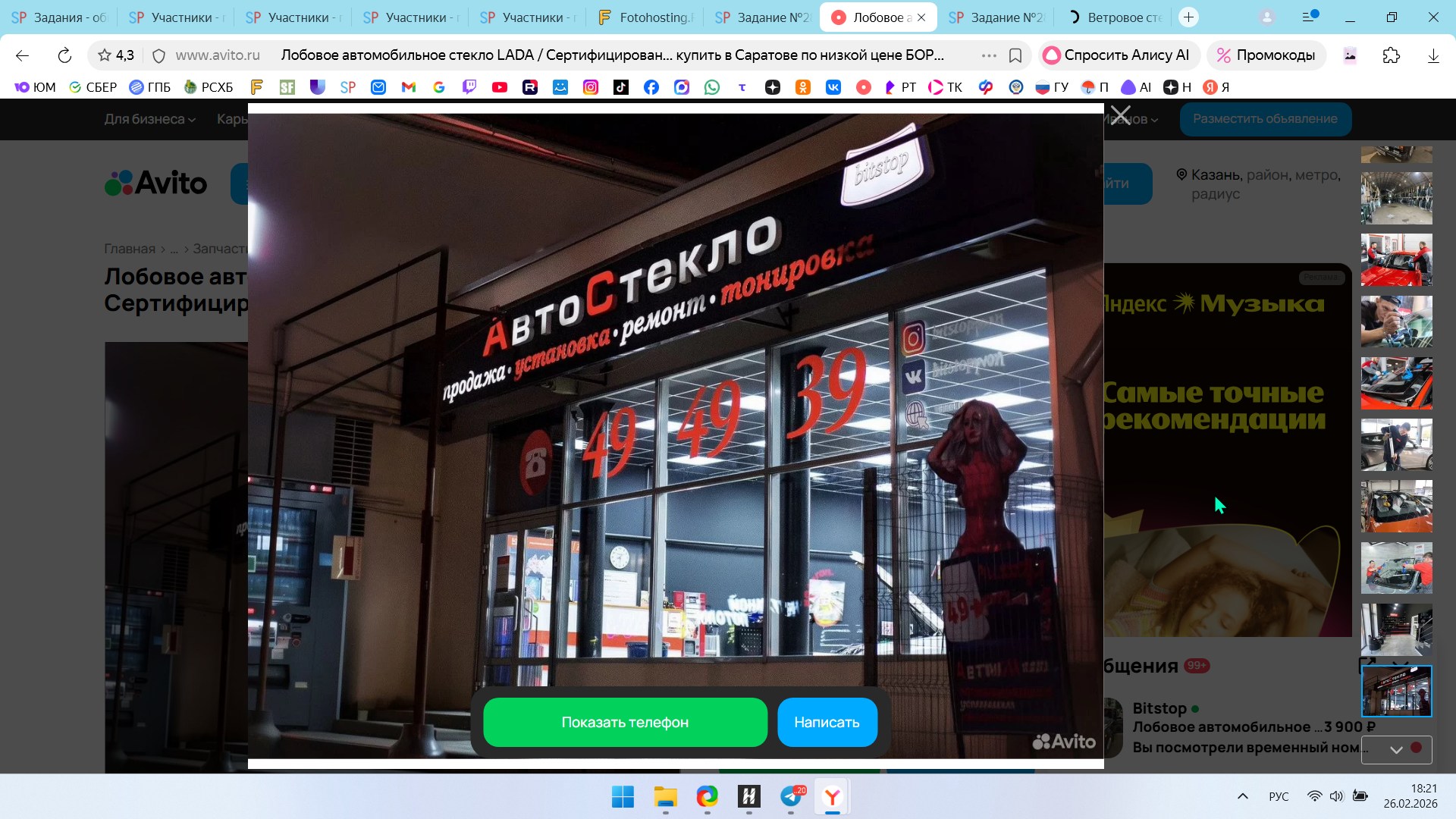Expand Для бизнеса dropdown menu

(x=149, y=119)
